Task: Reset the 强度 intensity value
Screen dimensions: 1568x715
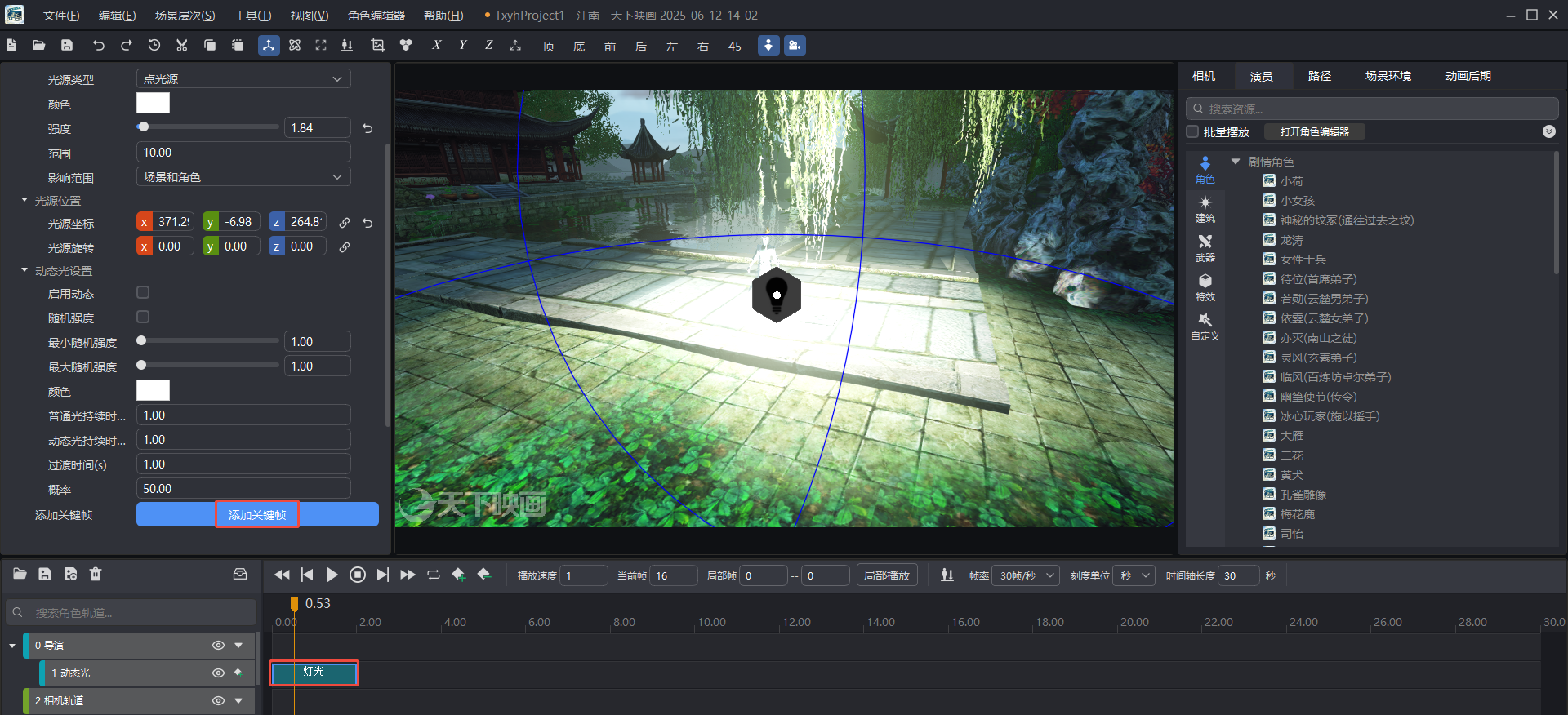Action: click(367, 128)
